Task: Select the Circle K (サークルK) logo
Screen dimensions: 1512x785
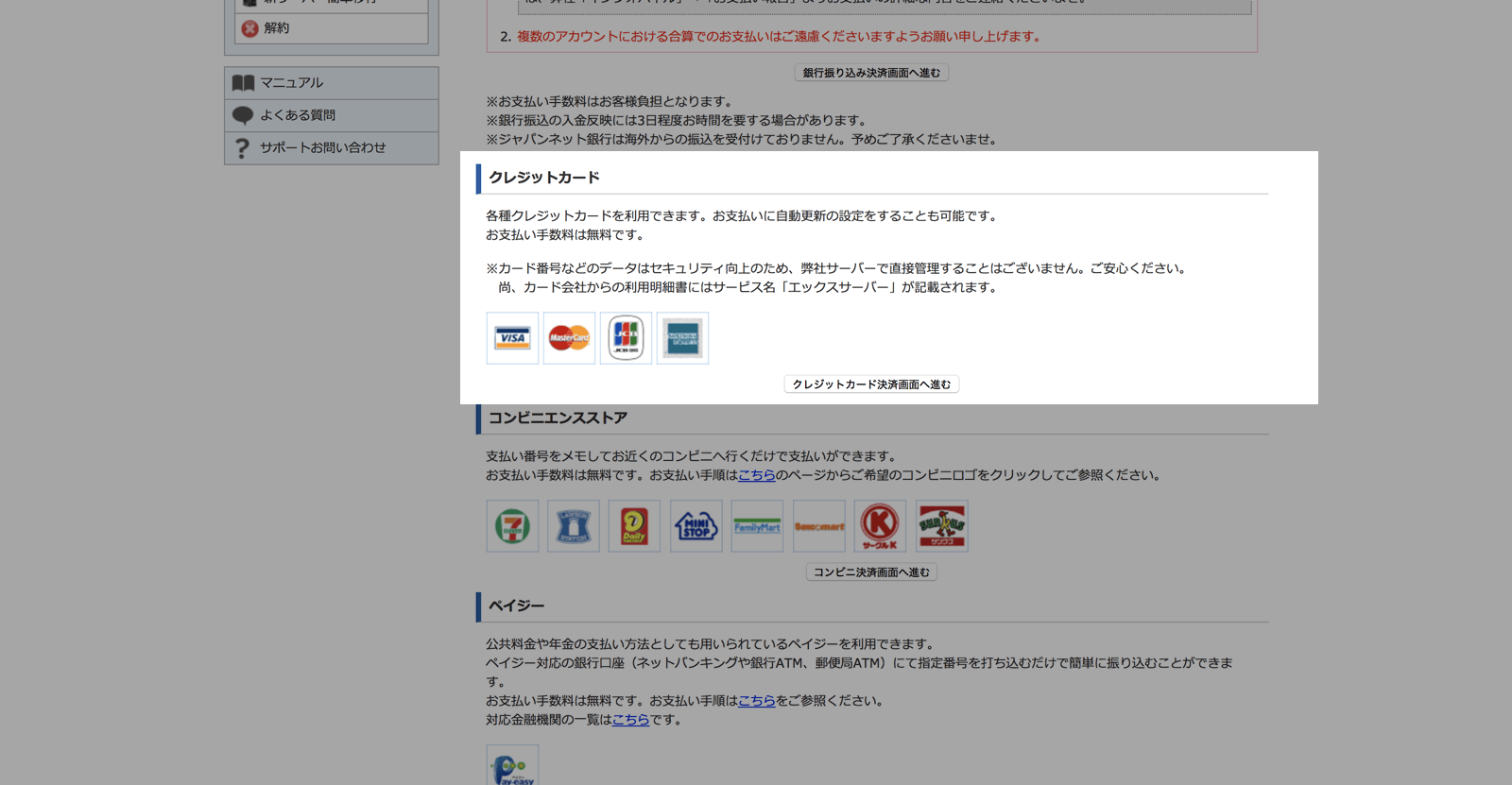Action: click(x=880, y=526)
